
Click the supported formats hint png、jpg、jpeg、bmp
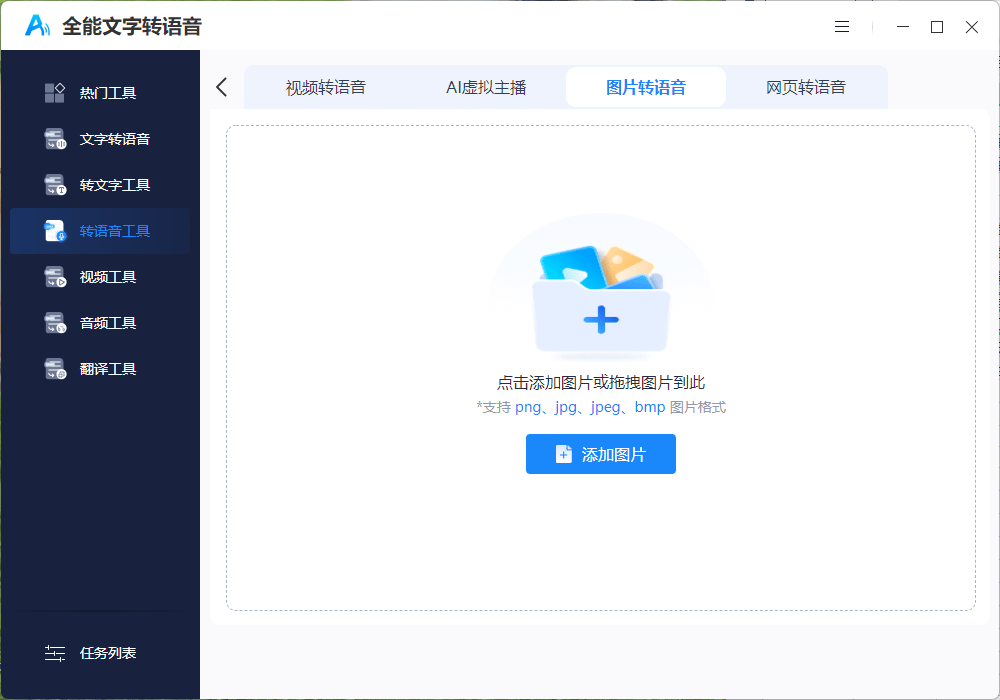pos(601,407)
